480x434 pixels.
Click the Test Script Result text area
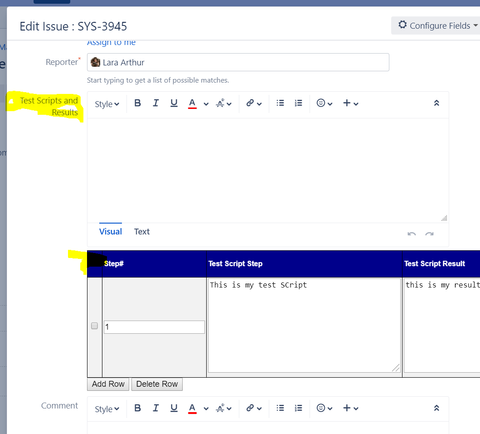[x=442, y=325]
